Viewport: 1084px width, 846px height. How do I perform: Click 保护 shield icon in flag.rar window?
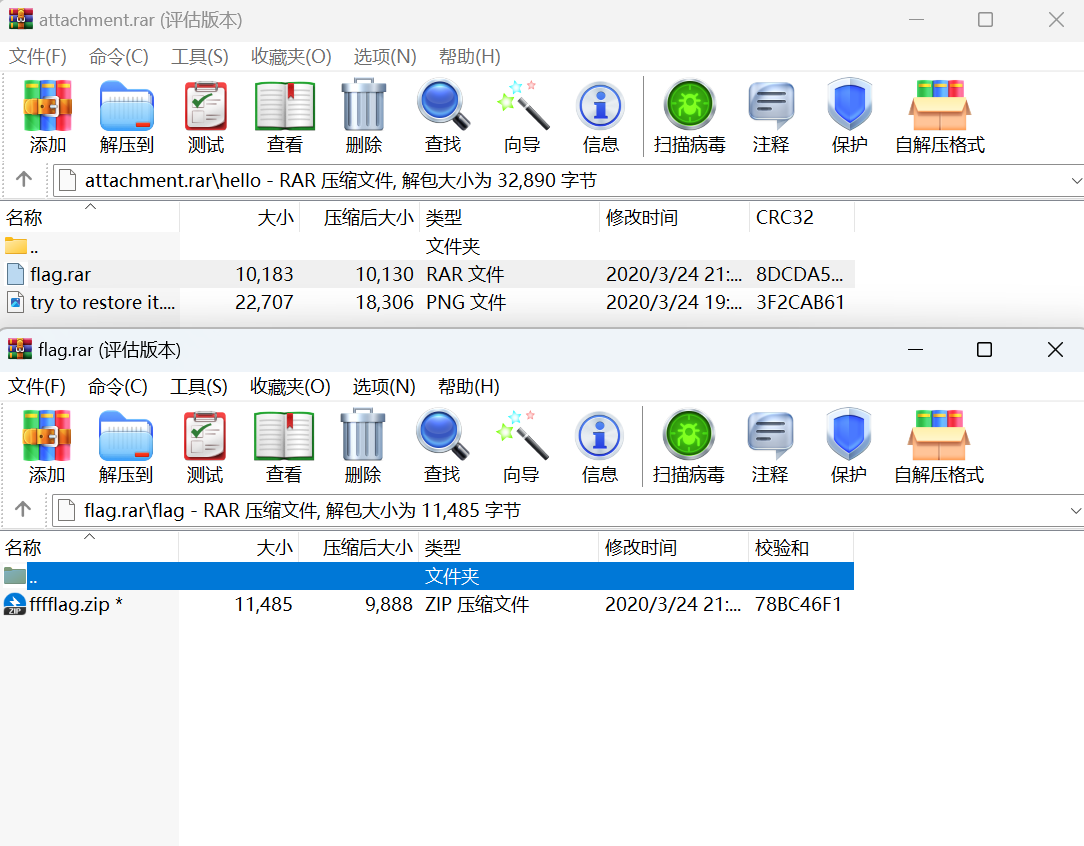(x=849, y=434)
